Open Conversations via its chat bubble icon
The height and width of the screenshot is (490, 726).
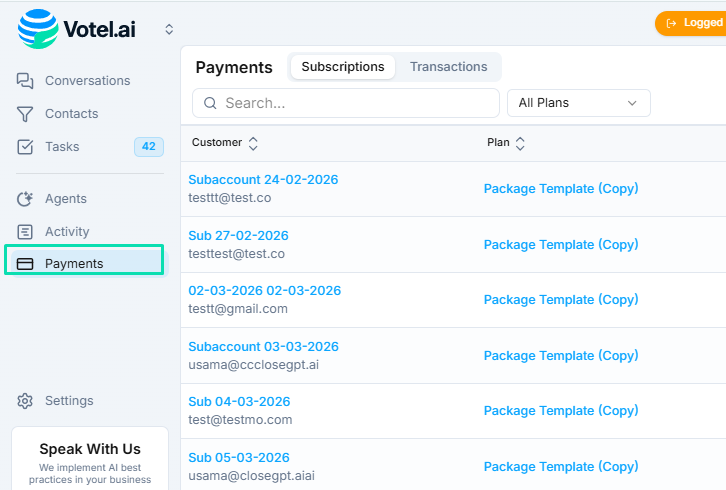(x=26, y=81)
